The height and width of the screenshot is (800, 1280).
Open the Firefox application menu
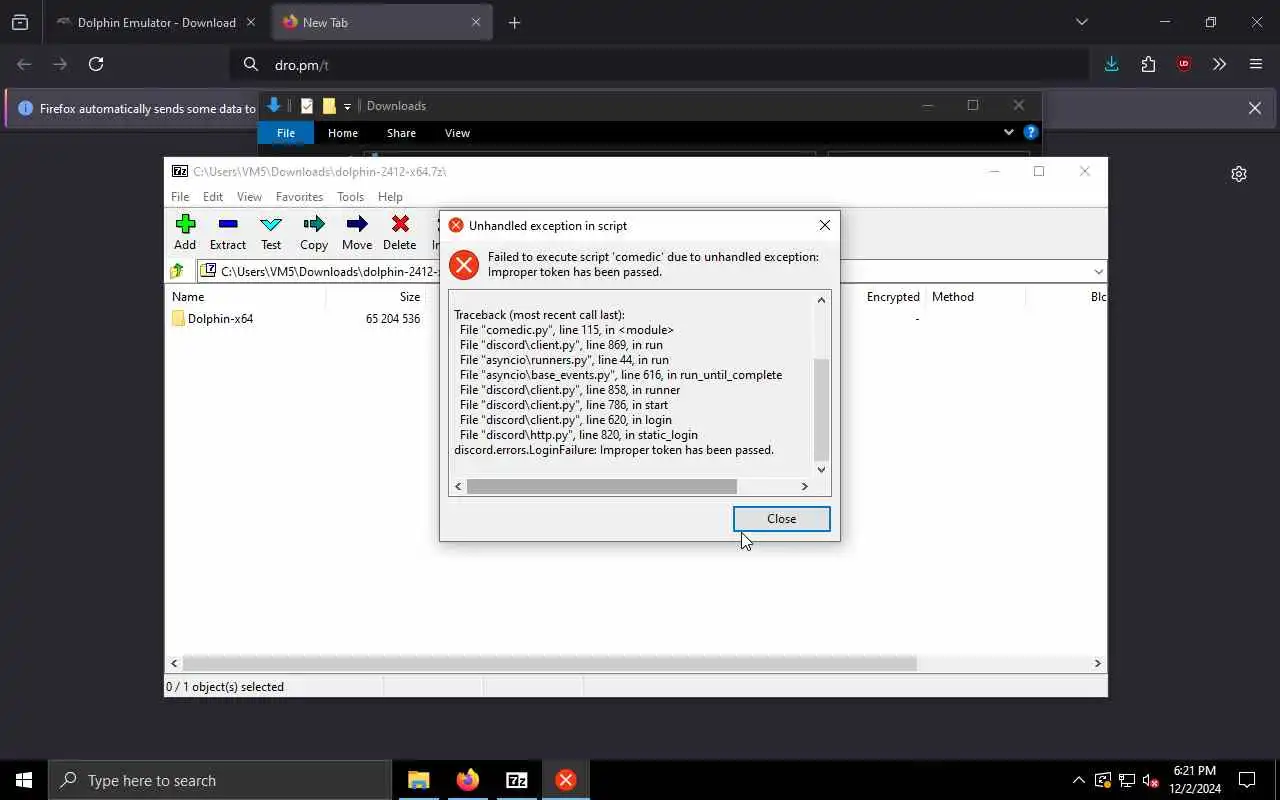1256,64
